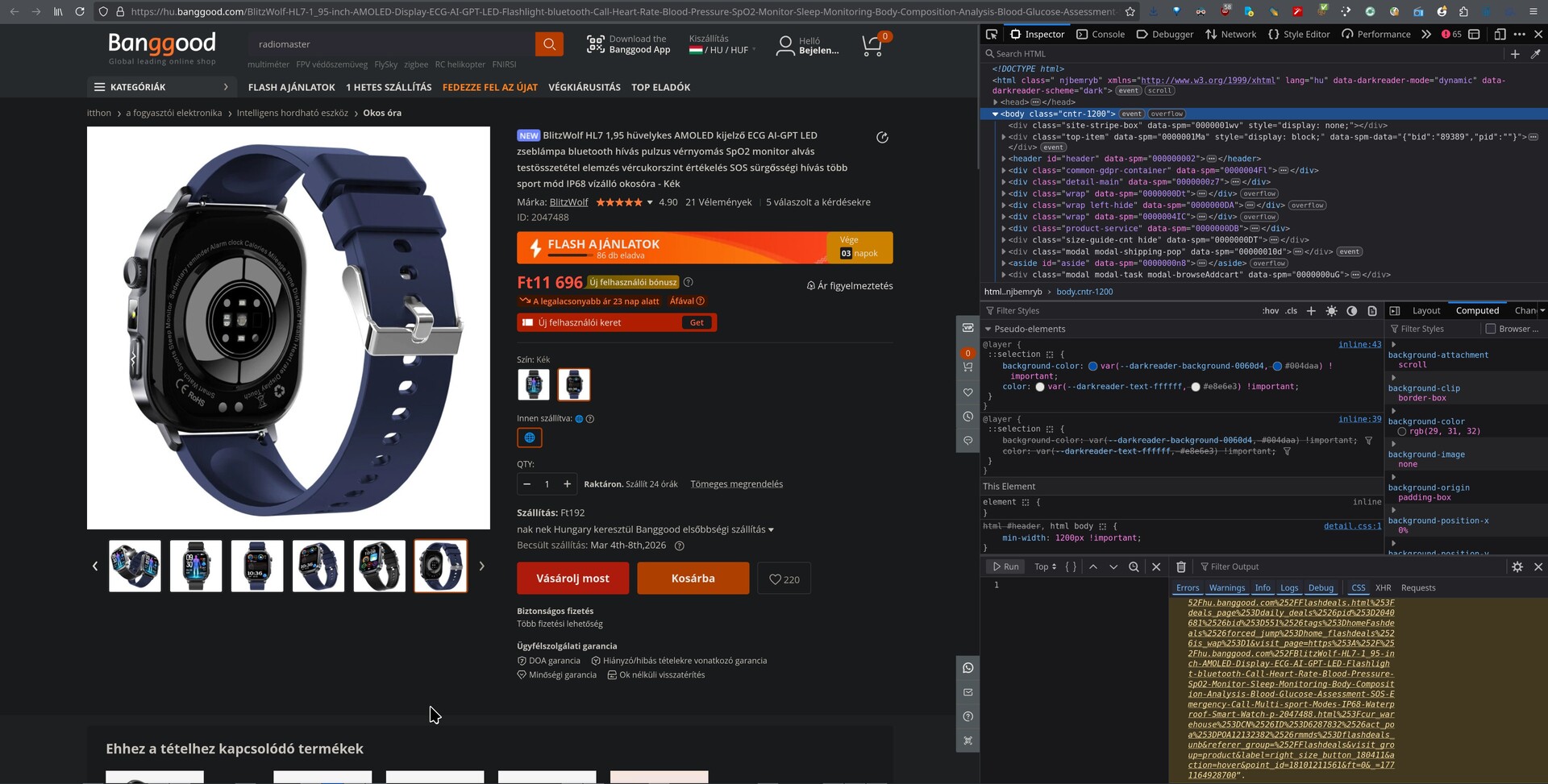This screenshot has height=784, width=1548.
Task: Toggle print media simulation
Action: (x=1372, y=311)
